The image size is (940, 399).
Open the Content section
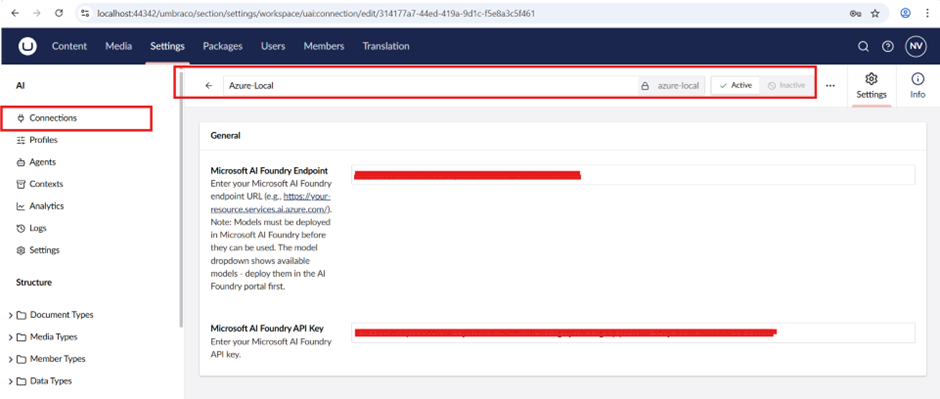tap(69, 46)
